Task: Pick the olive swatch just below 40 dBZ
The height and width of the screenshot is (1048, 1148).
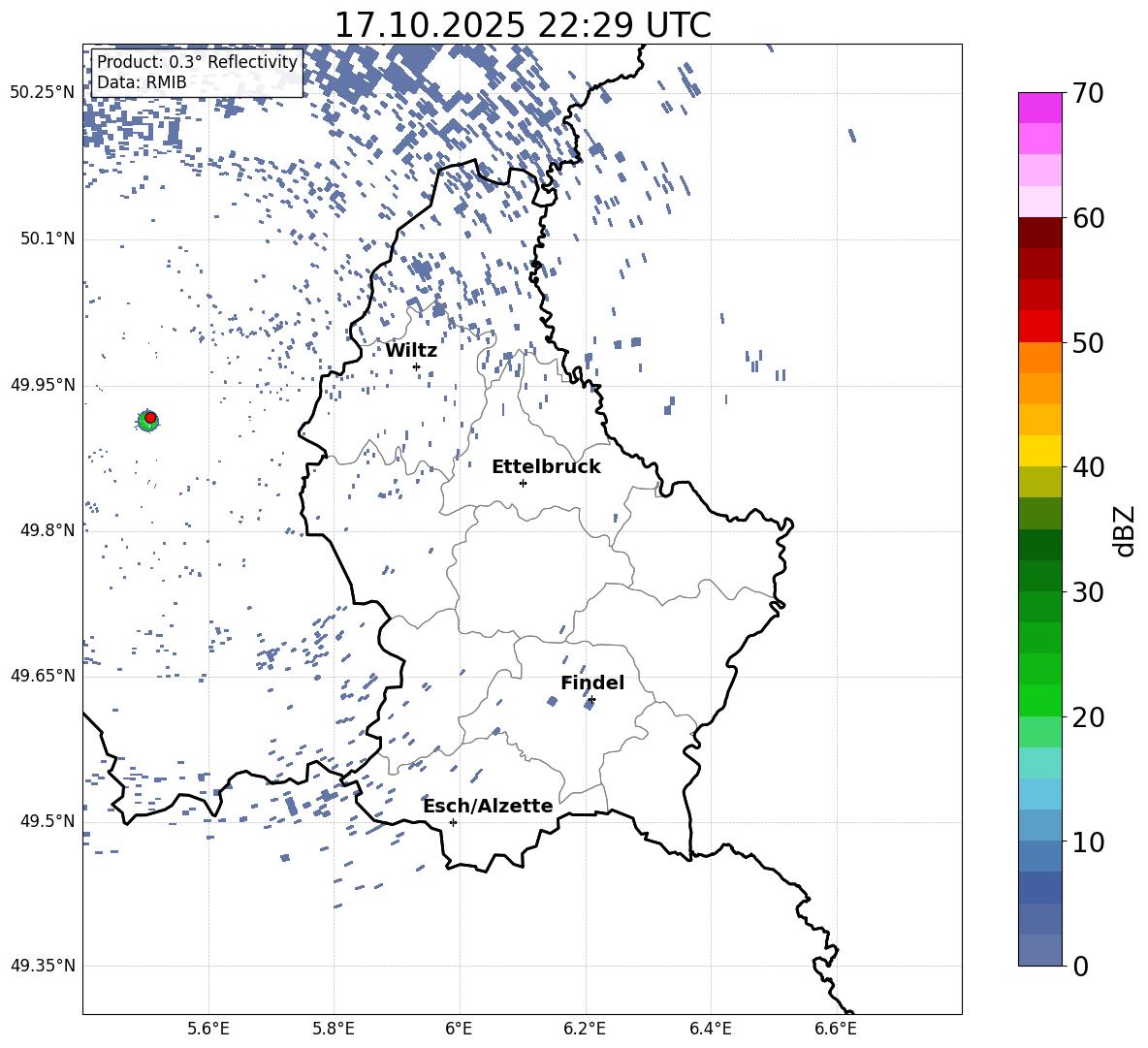Action: click(x=1039, y=482)
